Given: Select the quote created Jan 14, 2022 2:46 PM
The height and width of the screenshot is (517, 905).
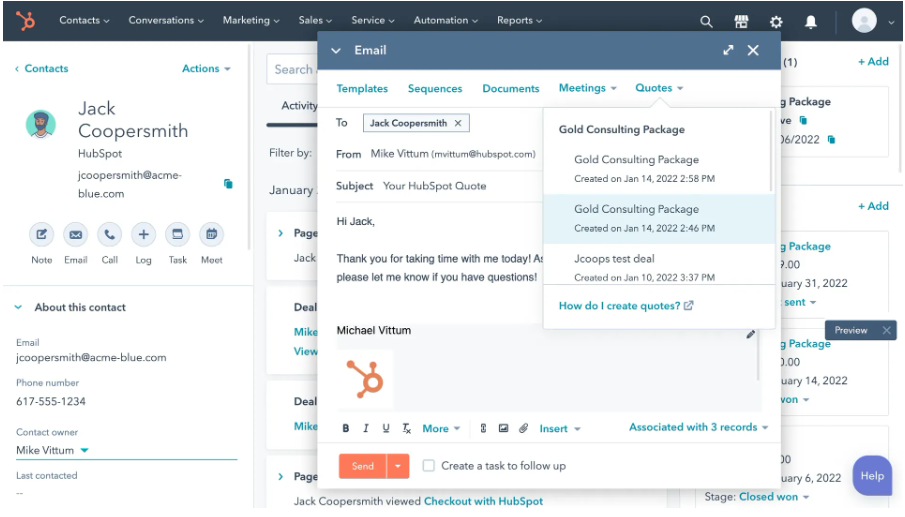Looking at the screenshot, I should tap(658, 219).
